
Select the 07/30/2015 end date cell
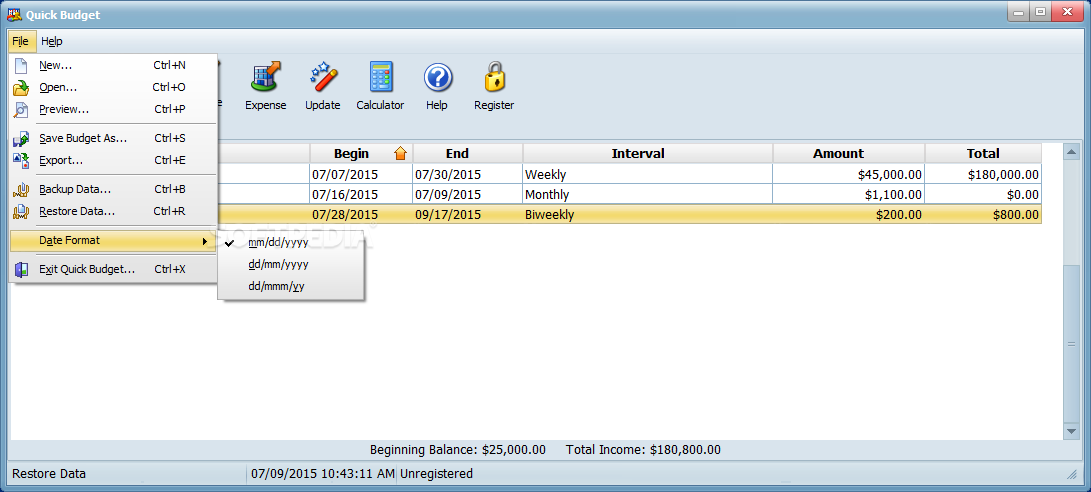[x=468, y=175]
